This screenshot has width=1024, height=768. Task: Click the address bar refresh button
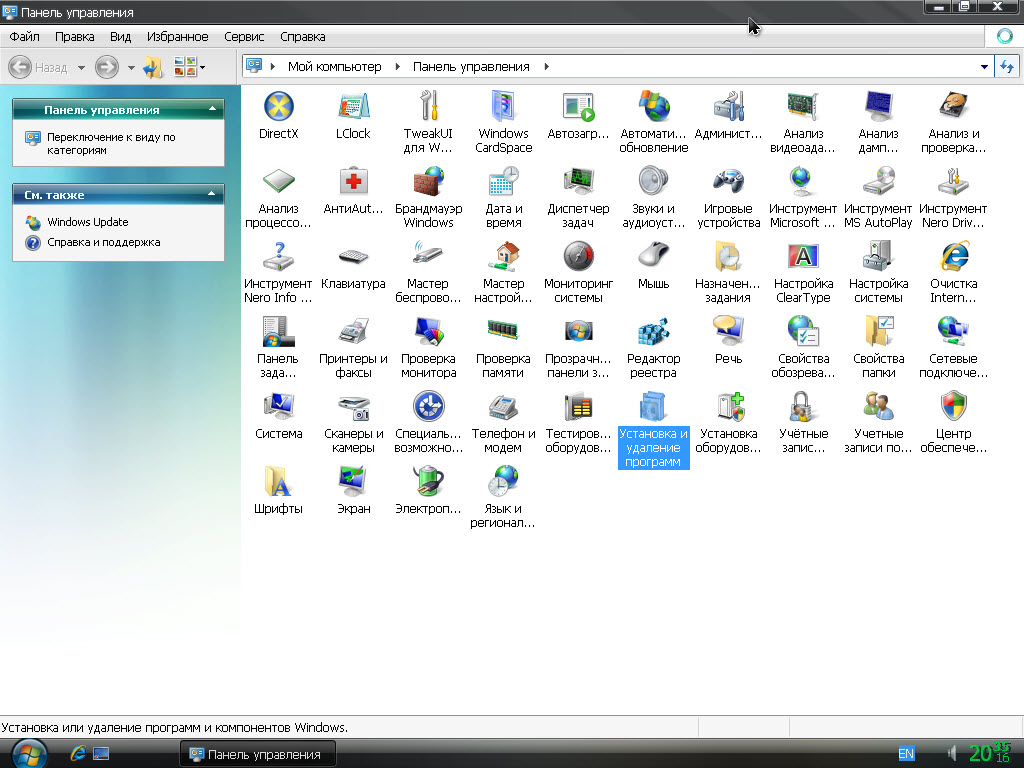(1007, 67)
